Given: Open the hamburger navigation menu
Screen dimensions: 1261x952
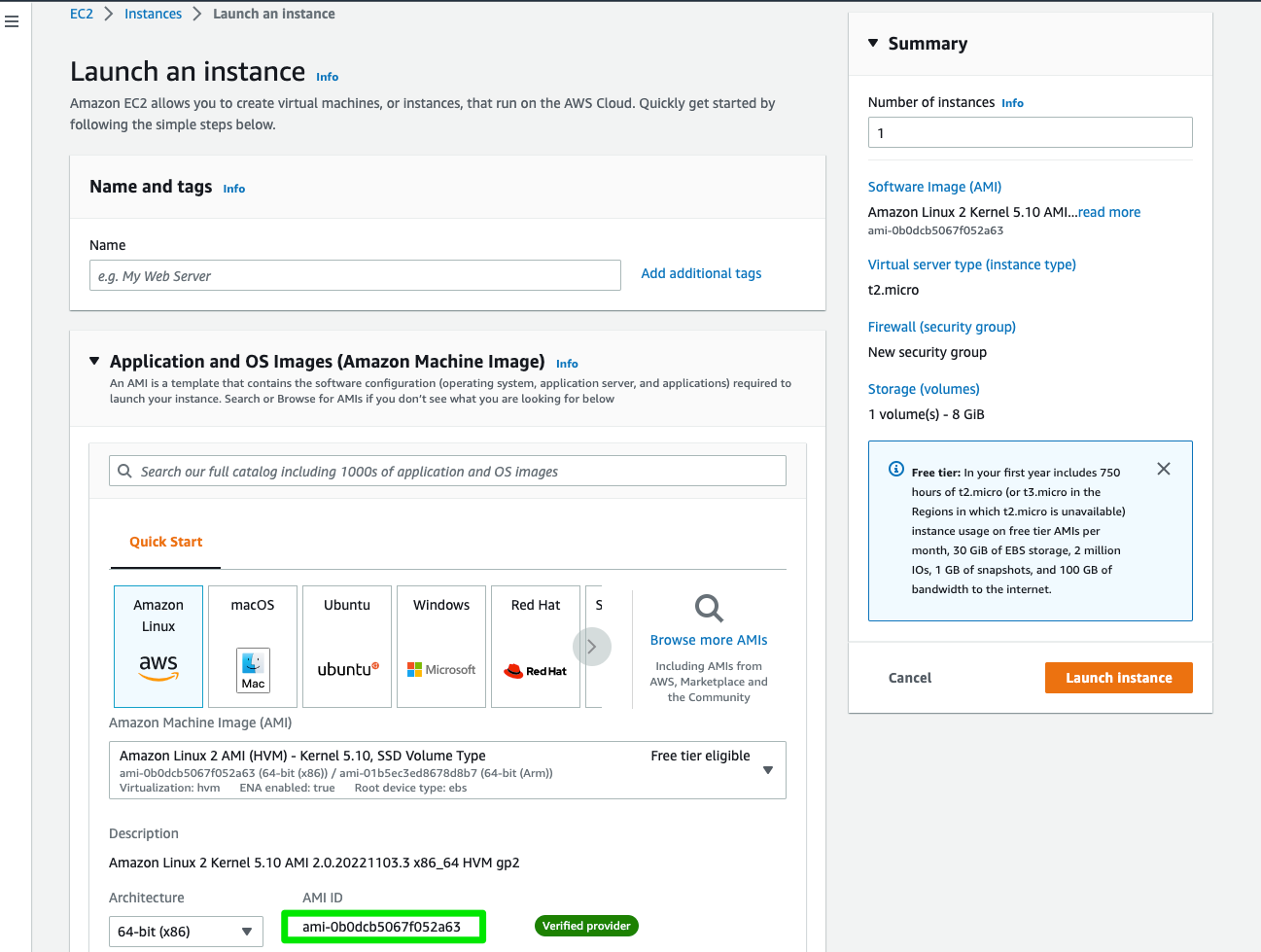Looking at the screenshot, I should (x=12, y=21).
